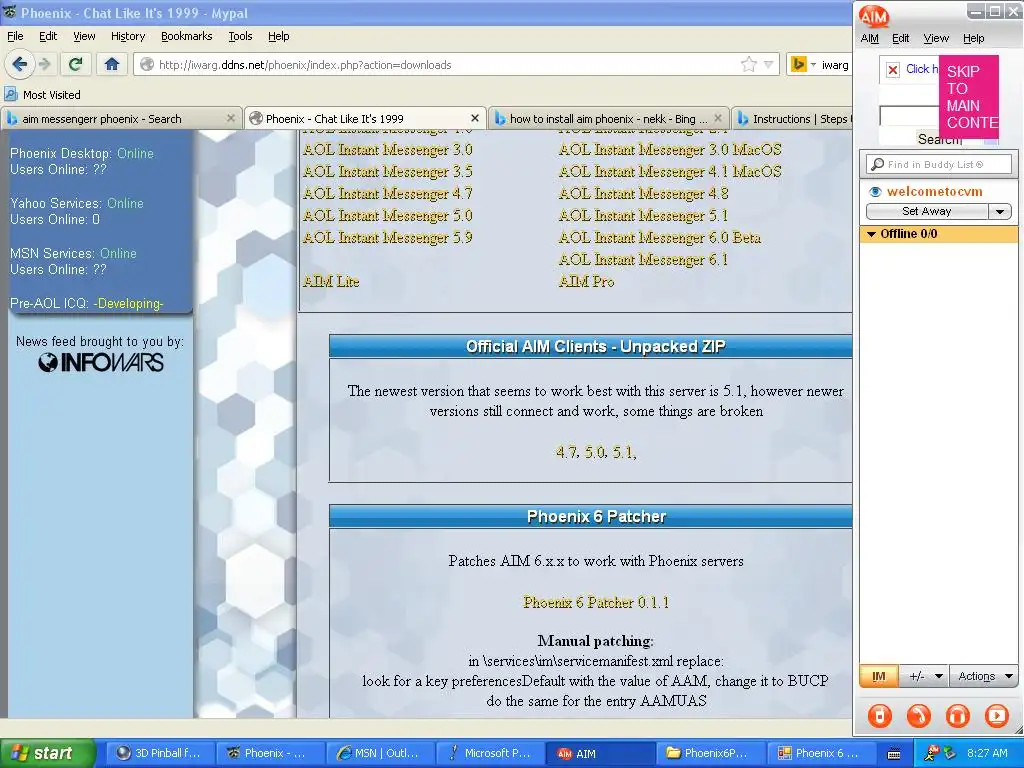Switch to the 'how to install aim phoenix' tab

tap(608, 119)
